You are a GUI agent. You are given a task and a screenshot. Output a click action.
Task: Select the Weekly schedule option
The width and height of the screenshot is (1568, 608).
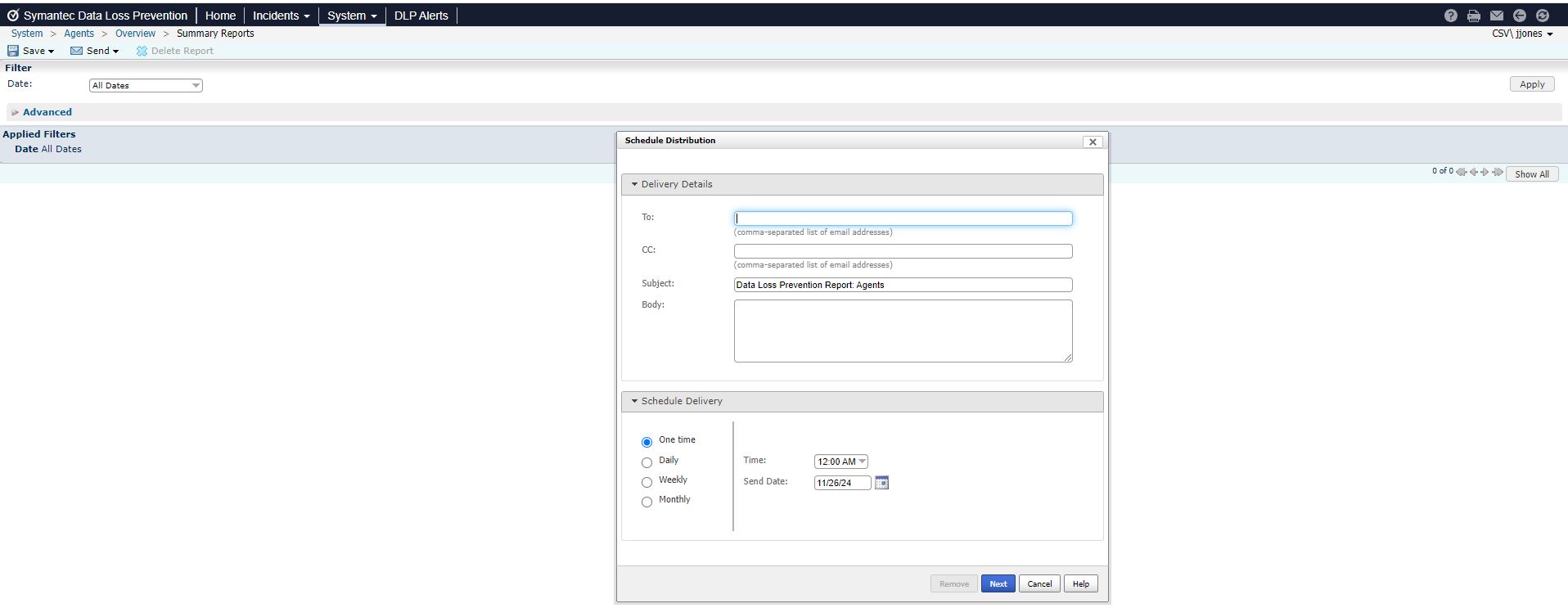tap(647, 482)
